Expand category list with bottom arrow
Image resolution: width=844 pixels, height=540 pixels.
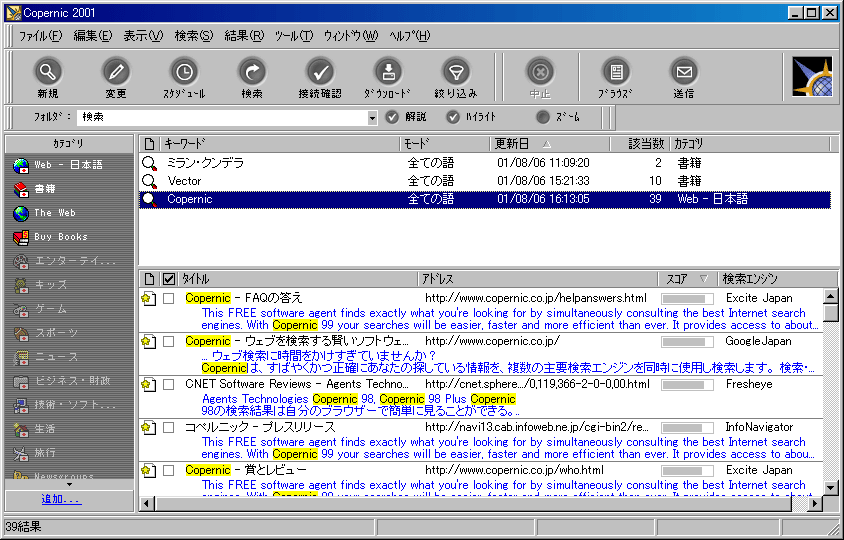click(x=69, y=485)
